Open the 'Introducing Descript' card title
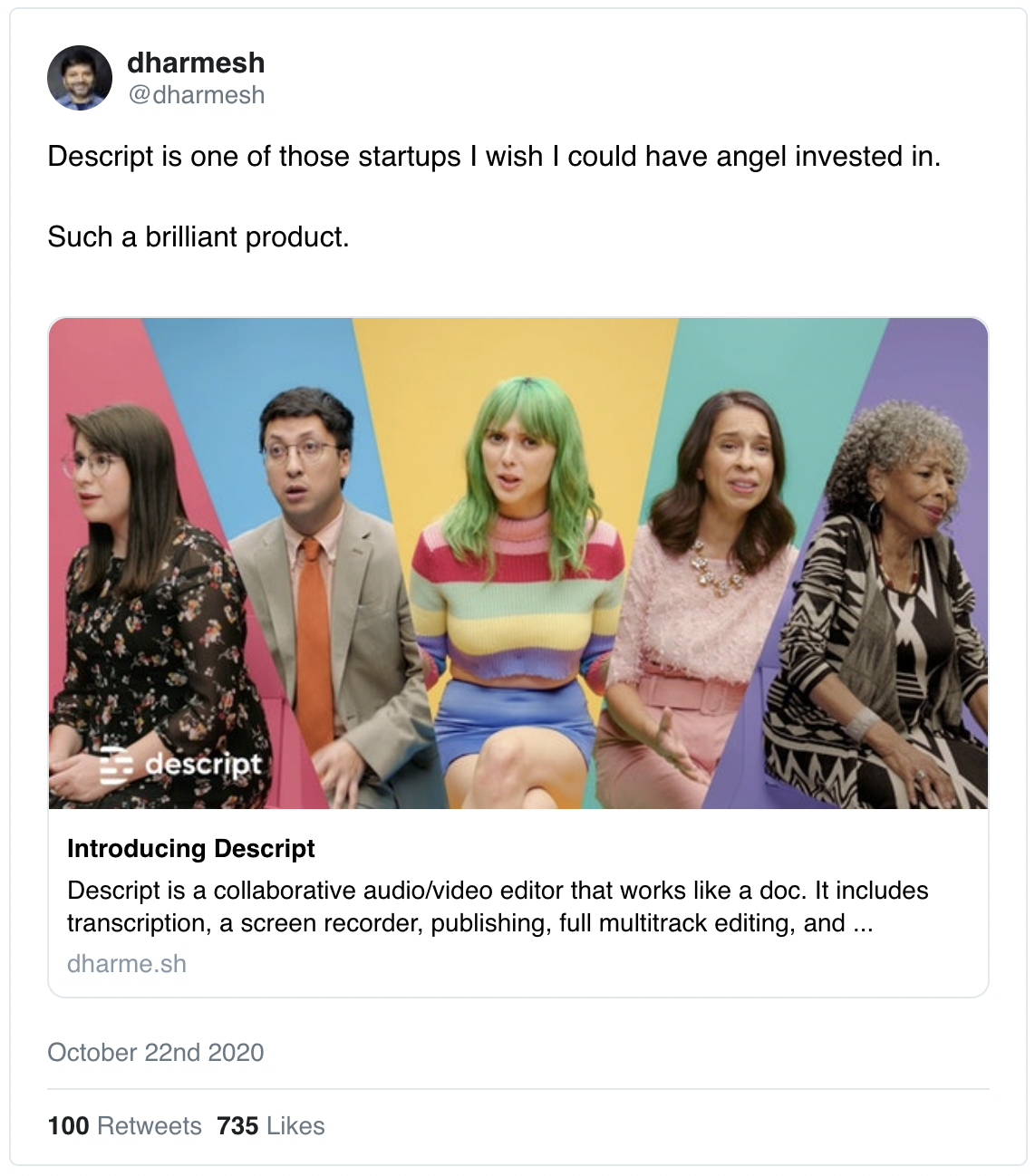The height and width of the screenshot is (1176, 1035). coord(190,849)
